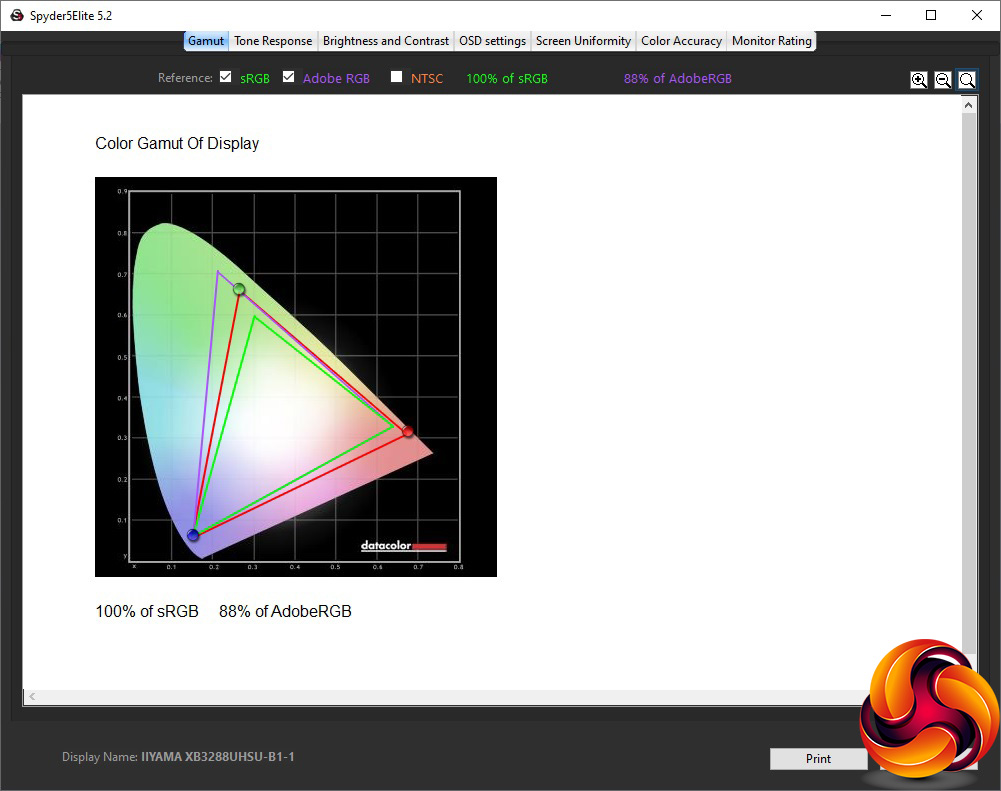Viewport: 1001px width, 791px height.
Task: Disable the Adobe RGB reference checkbox
Action: coord(289,77)
